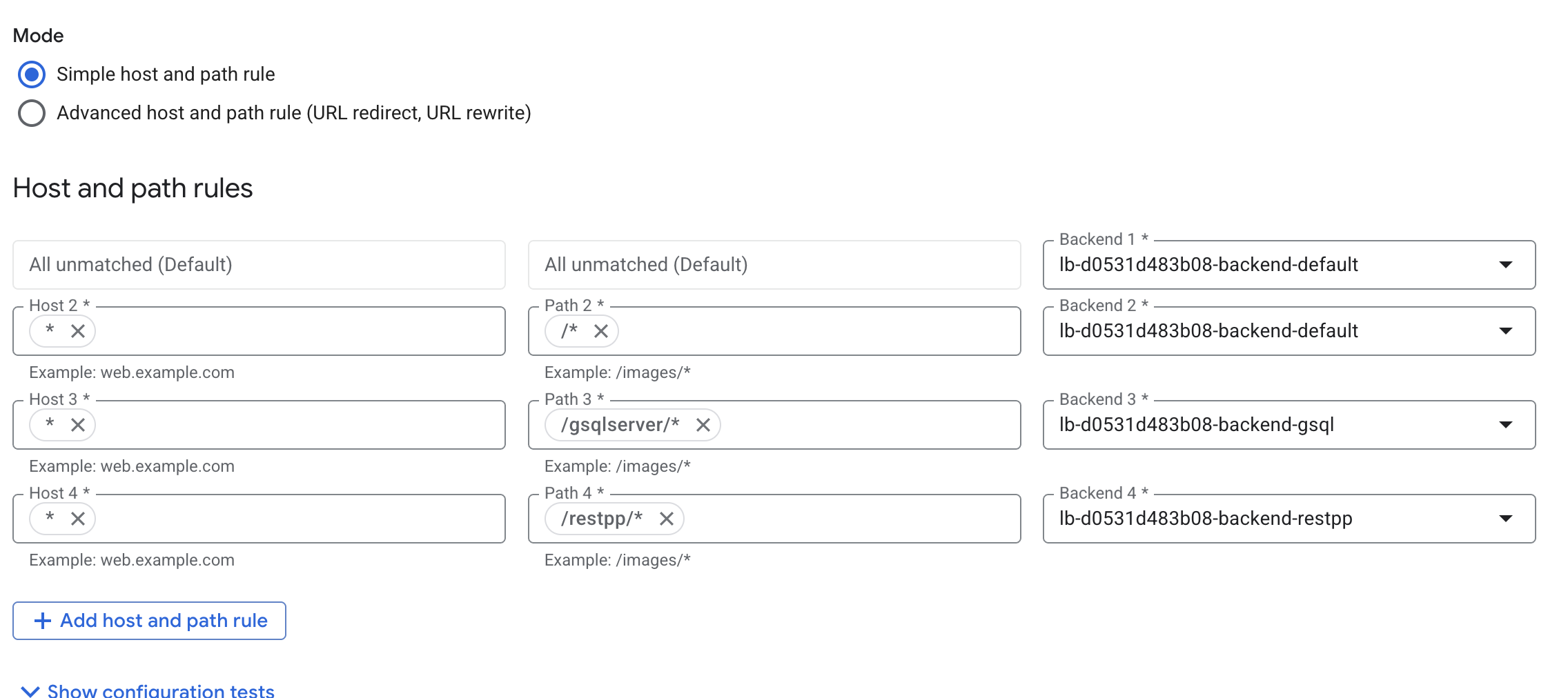Delete the /restpp/* path chip
1568x698 pixels.
pos(667,519)
